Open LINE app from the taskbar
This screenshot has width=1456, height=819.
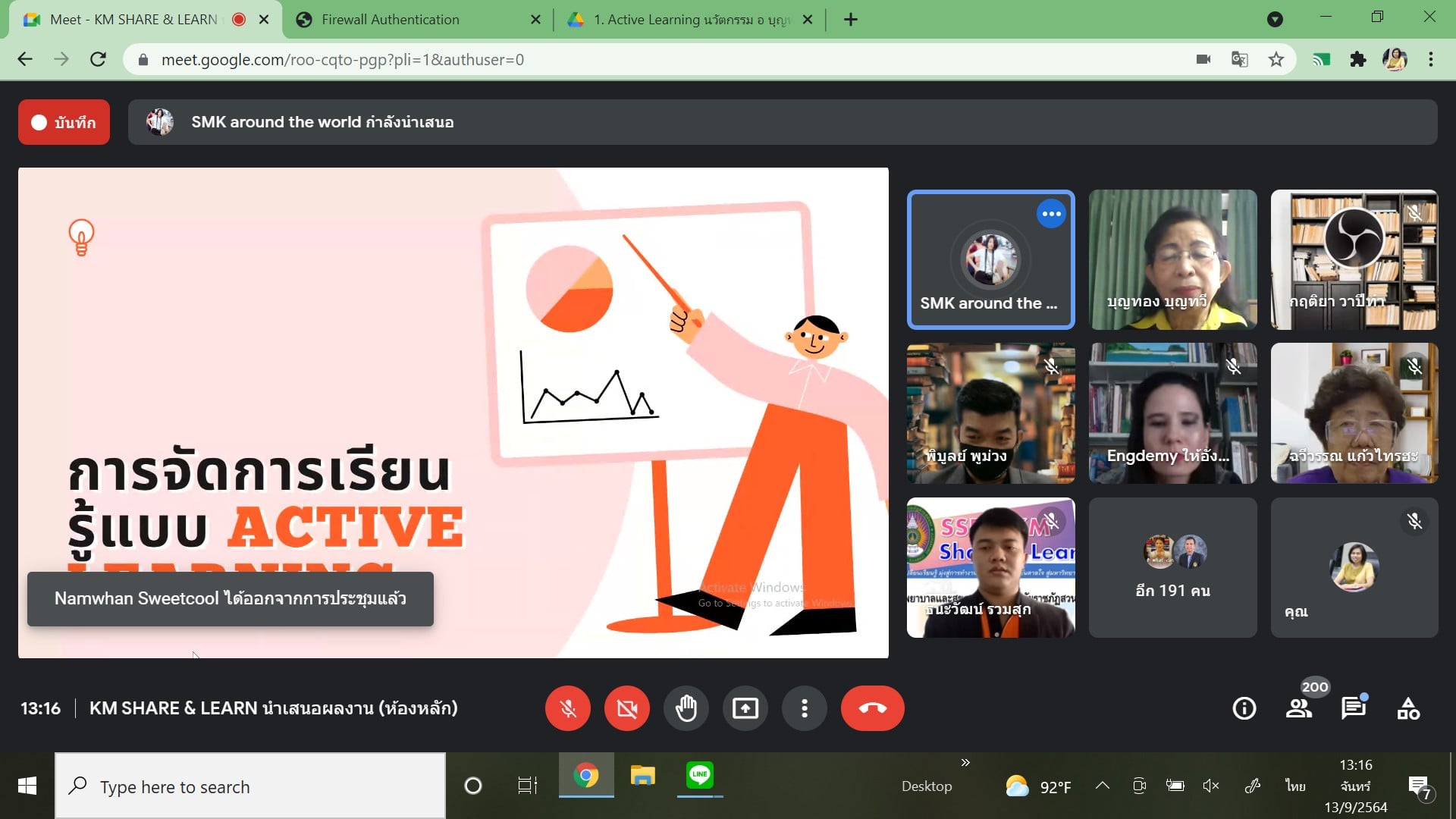pos(699,775)
